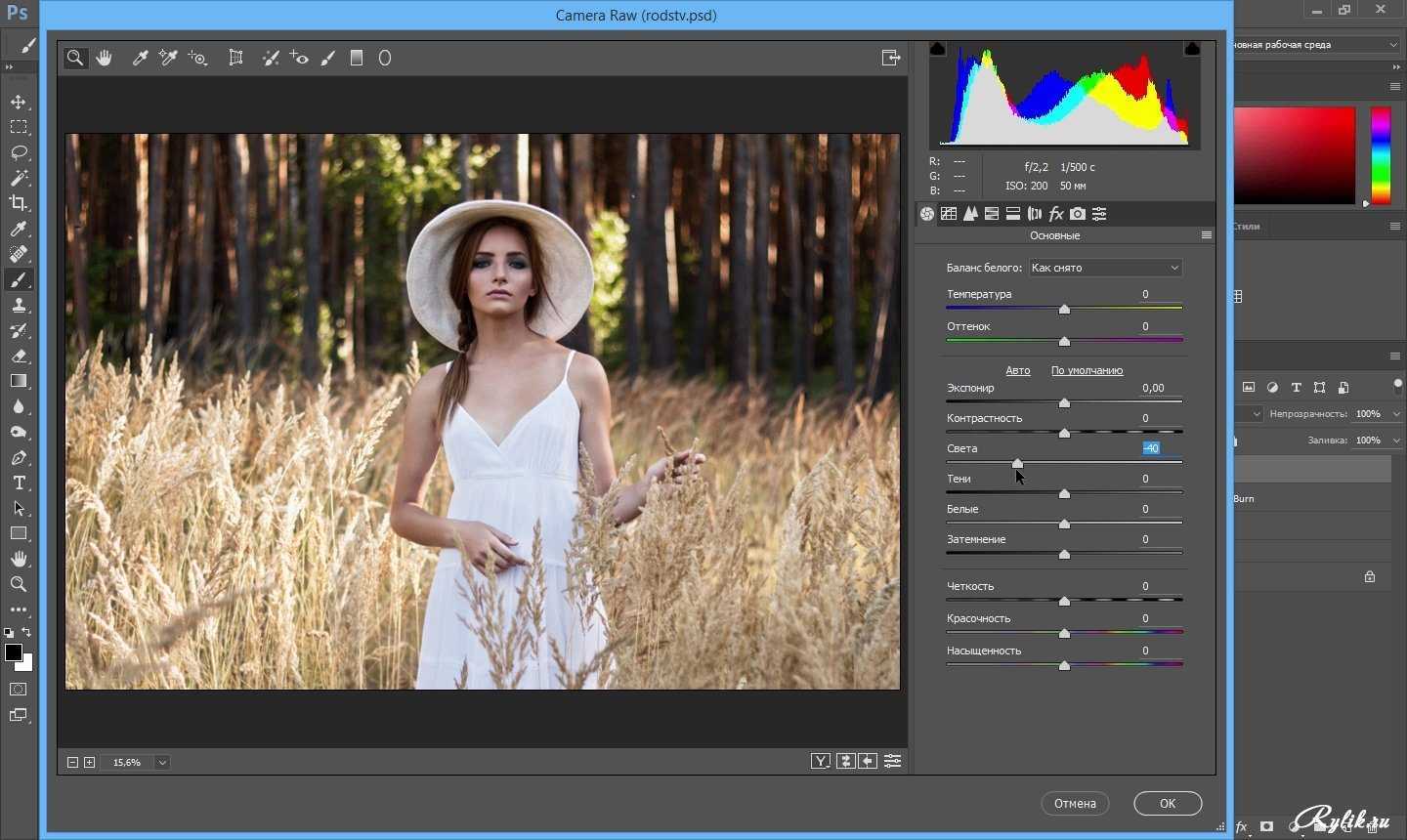This screenshot has width=1407, height=840.
Task: Toggle full screen mode icon in Camera Raw
Action: 891,58
